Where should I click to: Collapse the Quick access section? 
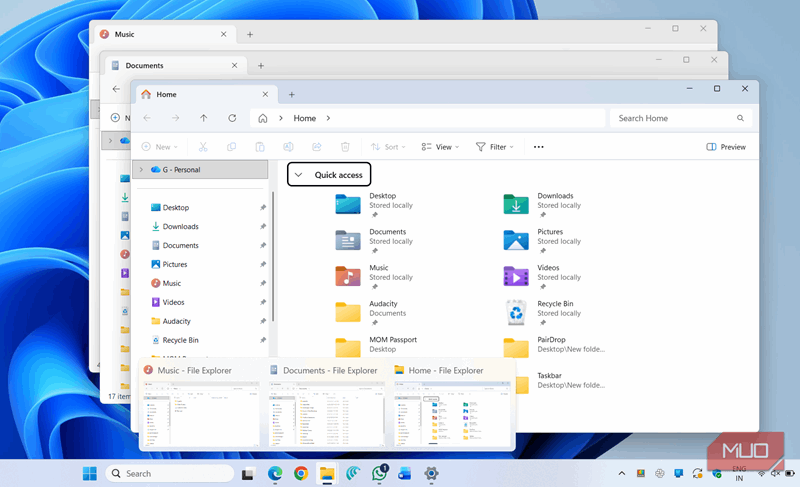tap(298, 175)
